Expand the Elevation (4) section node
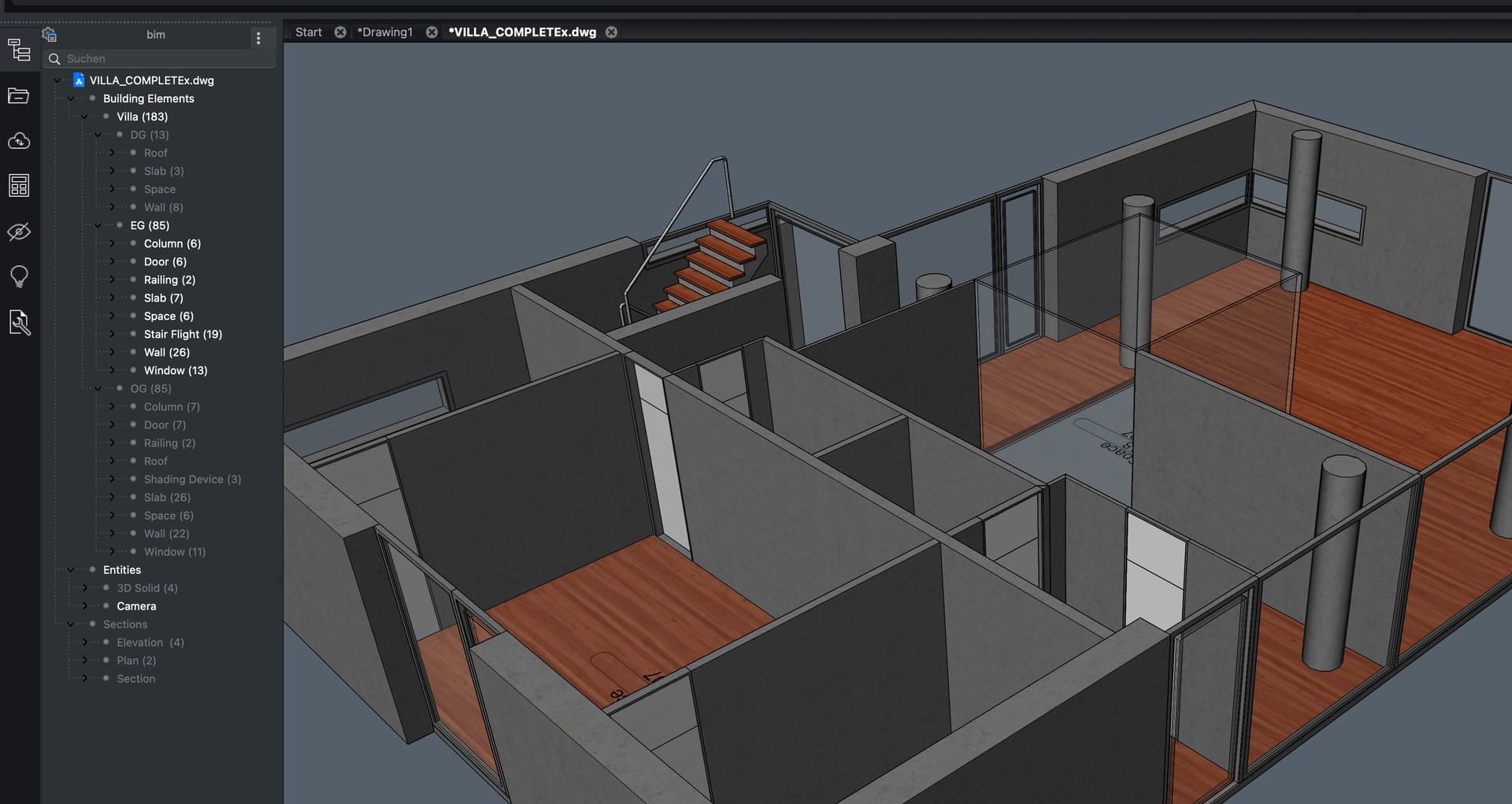The image size is (1512, 804). pos(84,643)
